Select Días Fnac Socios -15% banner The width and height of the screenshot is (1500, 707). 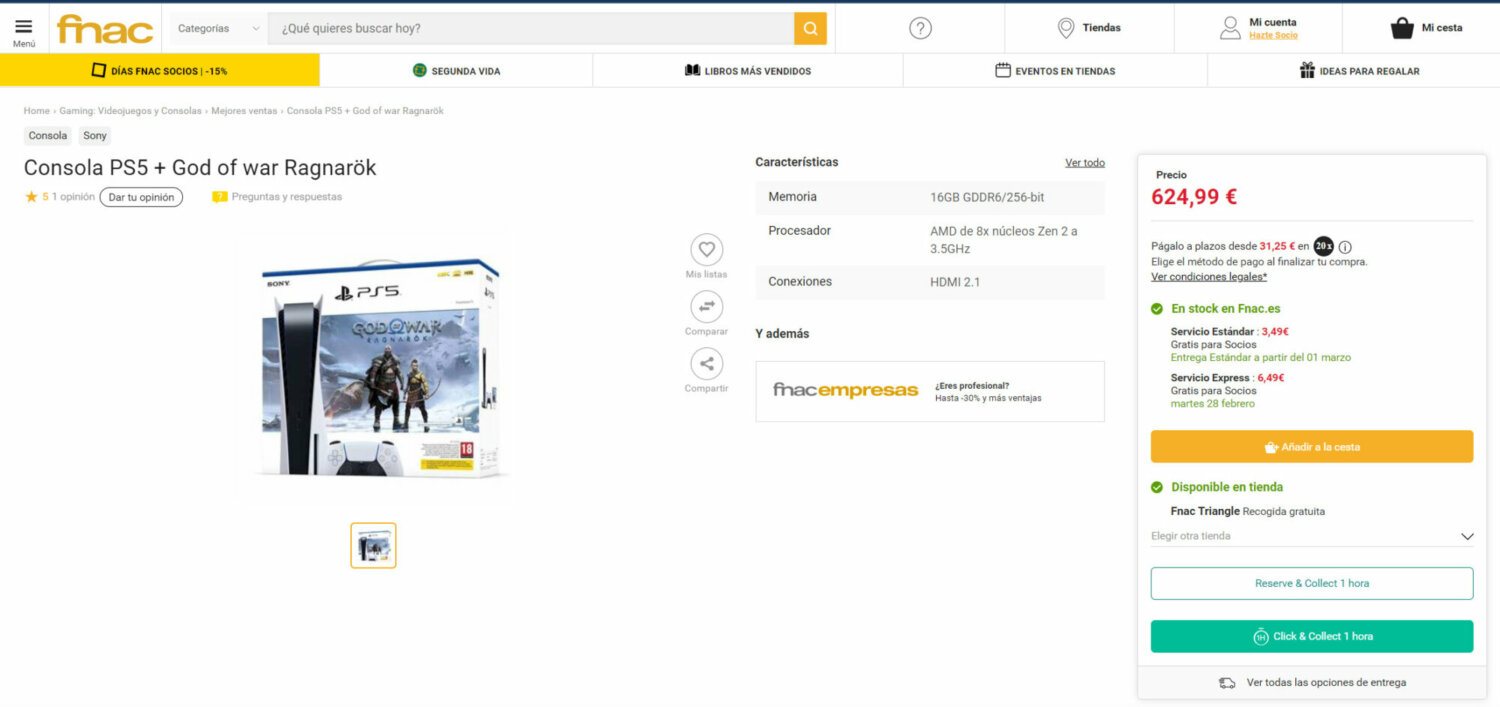click(160, 71)
